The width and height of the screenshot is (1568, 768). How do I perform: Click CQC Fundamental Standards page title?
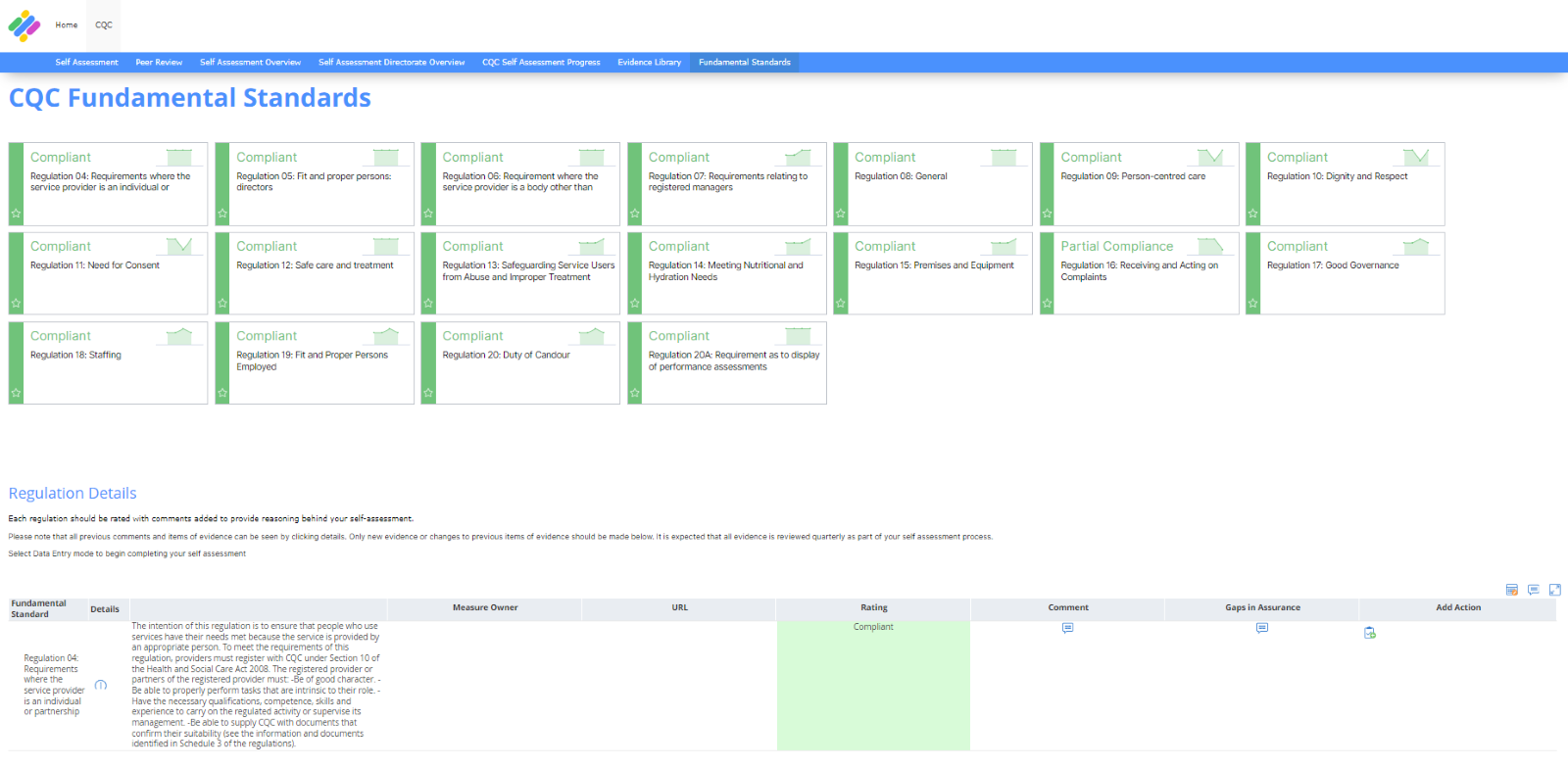click(190, 98)
